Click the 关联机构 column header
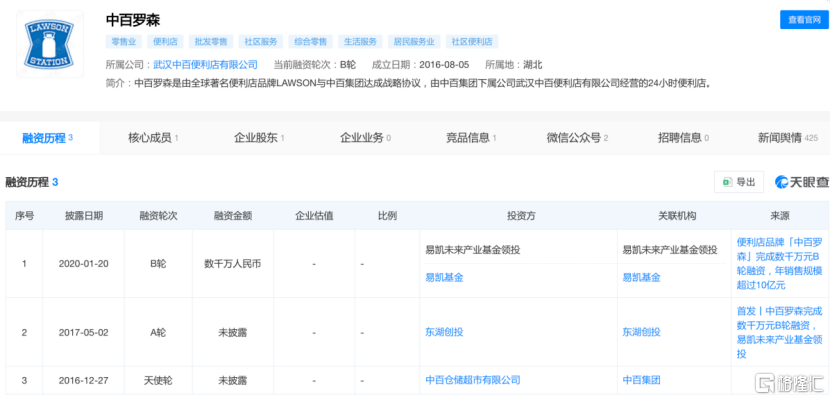 677,215
